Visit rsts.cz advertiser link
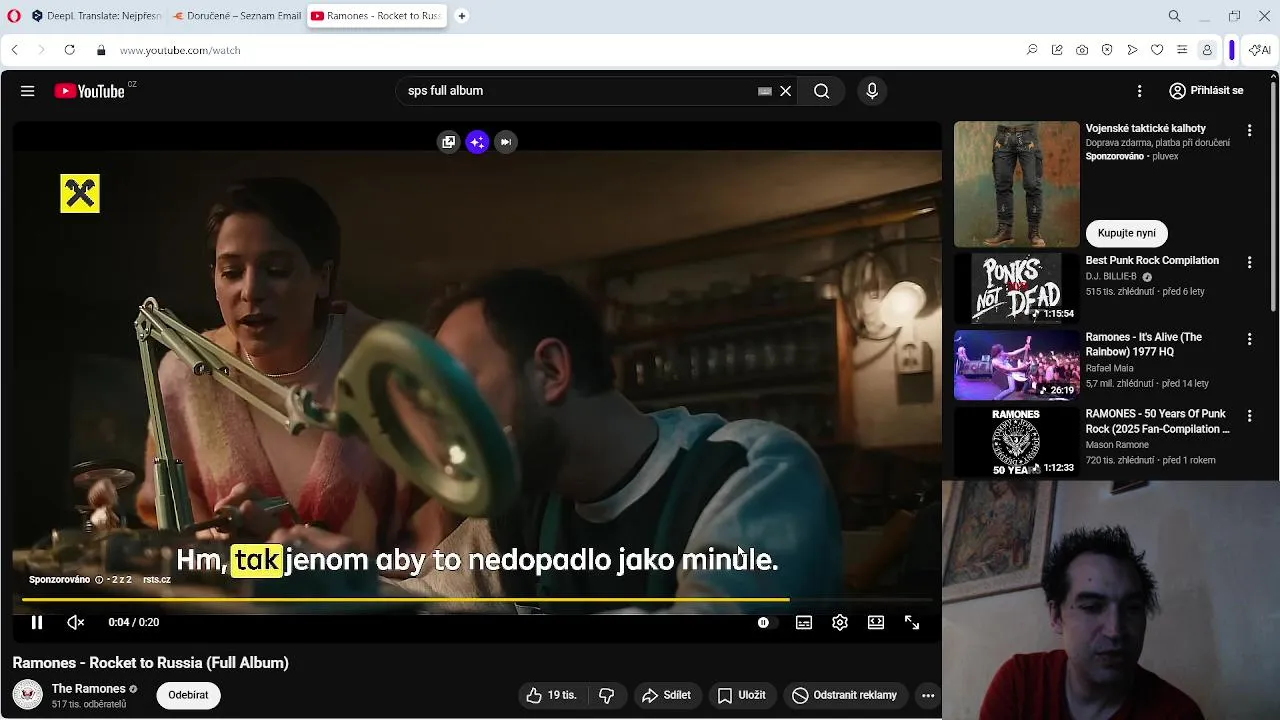 click(157, 580)
